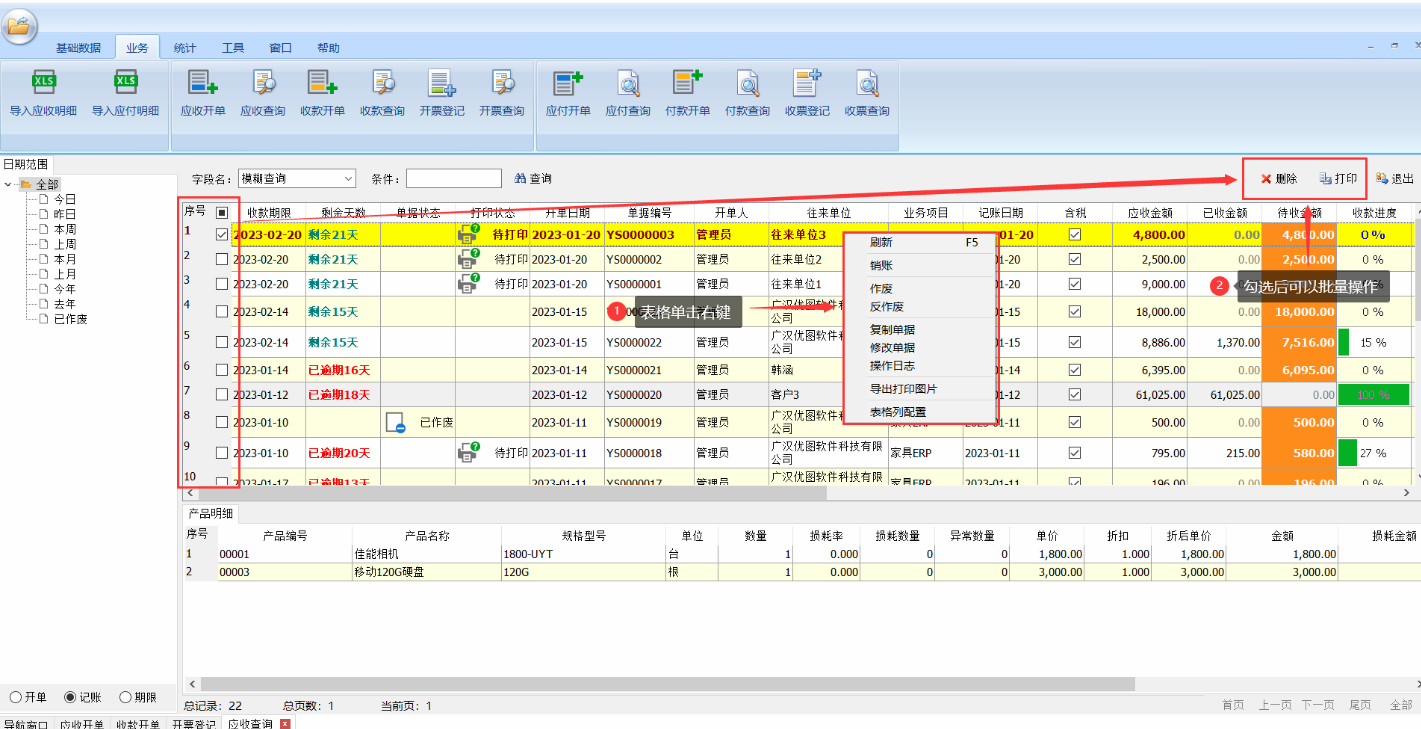Open 导入应付明细 XLS import icon
Image resolution: width=1421 pixels, height=729 pixels.
click(x=125, y=83)
